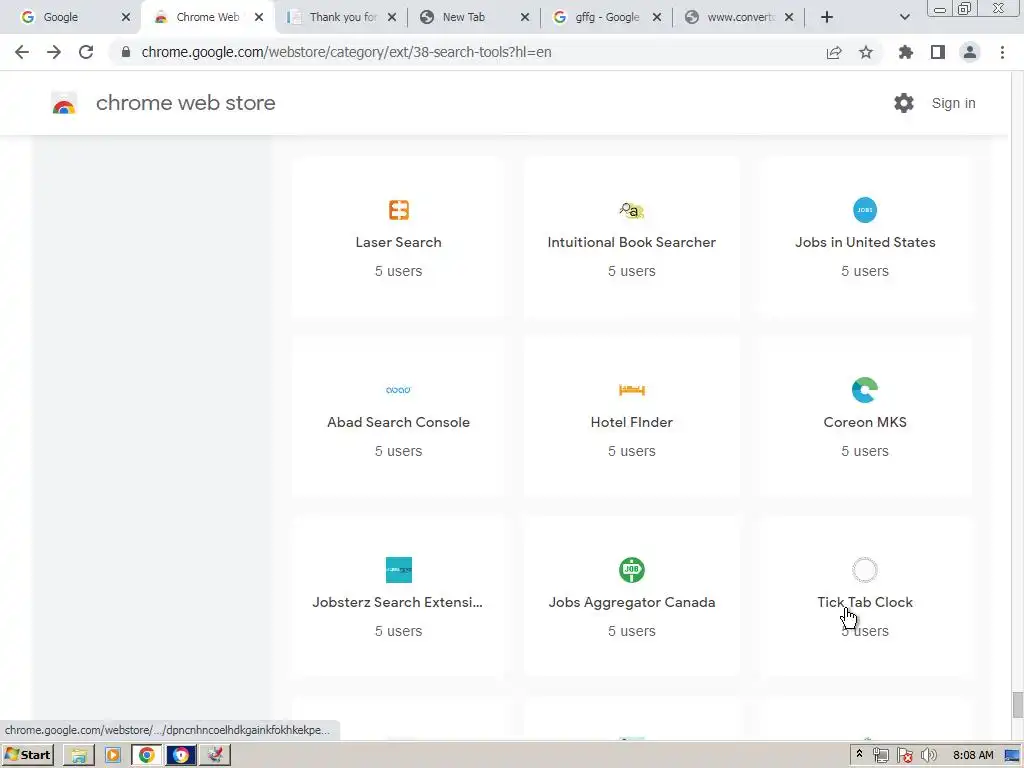Go back with the browser back arrow
1024x768 pixels.
tap(22, 52)
